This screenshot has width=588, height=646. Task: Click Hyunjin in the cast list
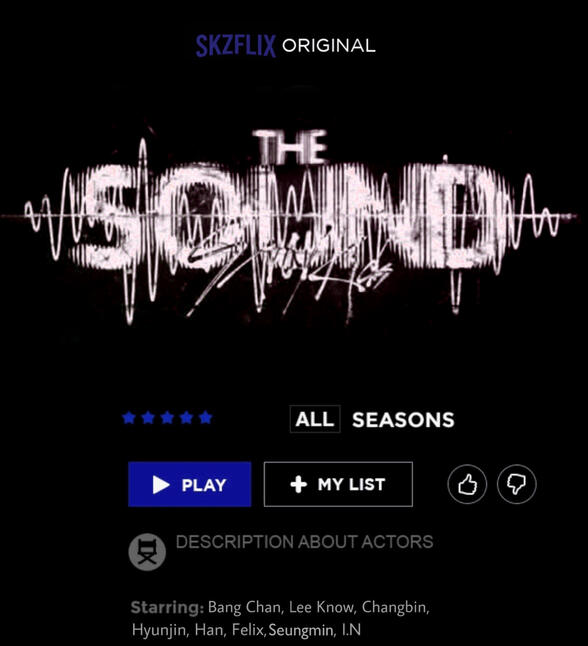[x=158, y=630]
